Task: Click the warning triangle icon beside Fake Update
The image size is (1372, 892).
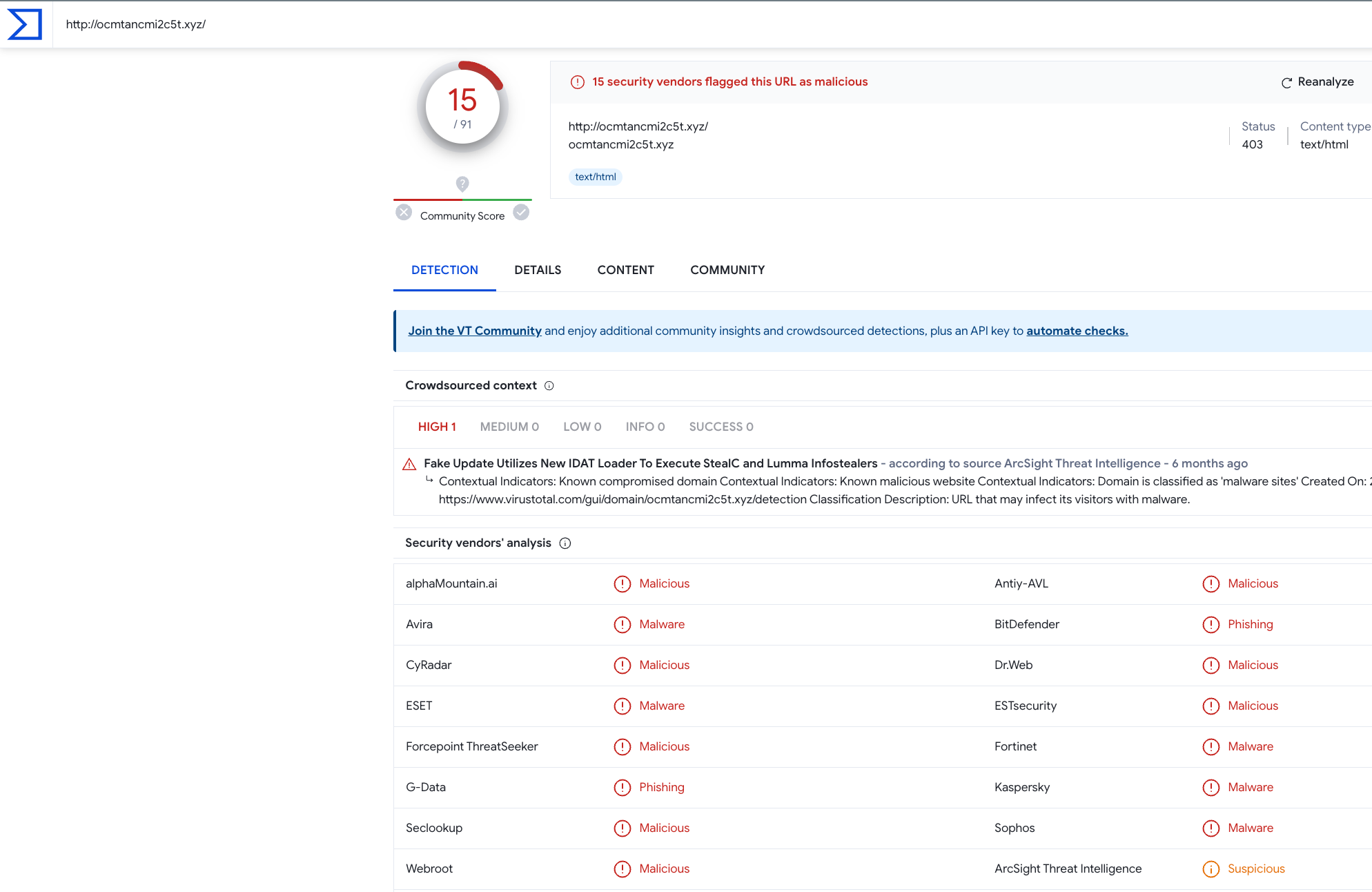Action: tap(409, 464)
